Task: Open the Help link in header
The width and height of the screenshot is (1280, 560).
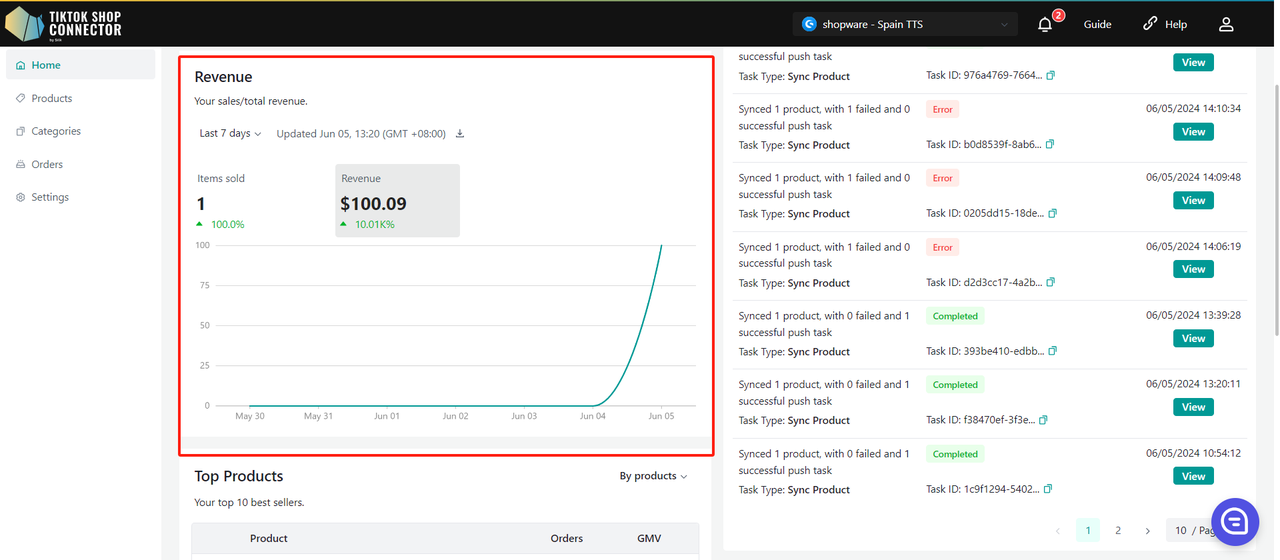Action: pos(1165,24)
